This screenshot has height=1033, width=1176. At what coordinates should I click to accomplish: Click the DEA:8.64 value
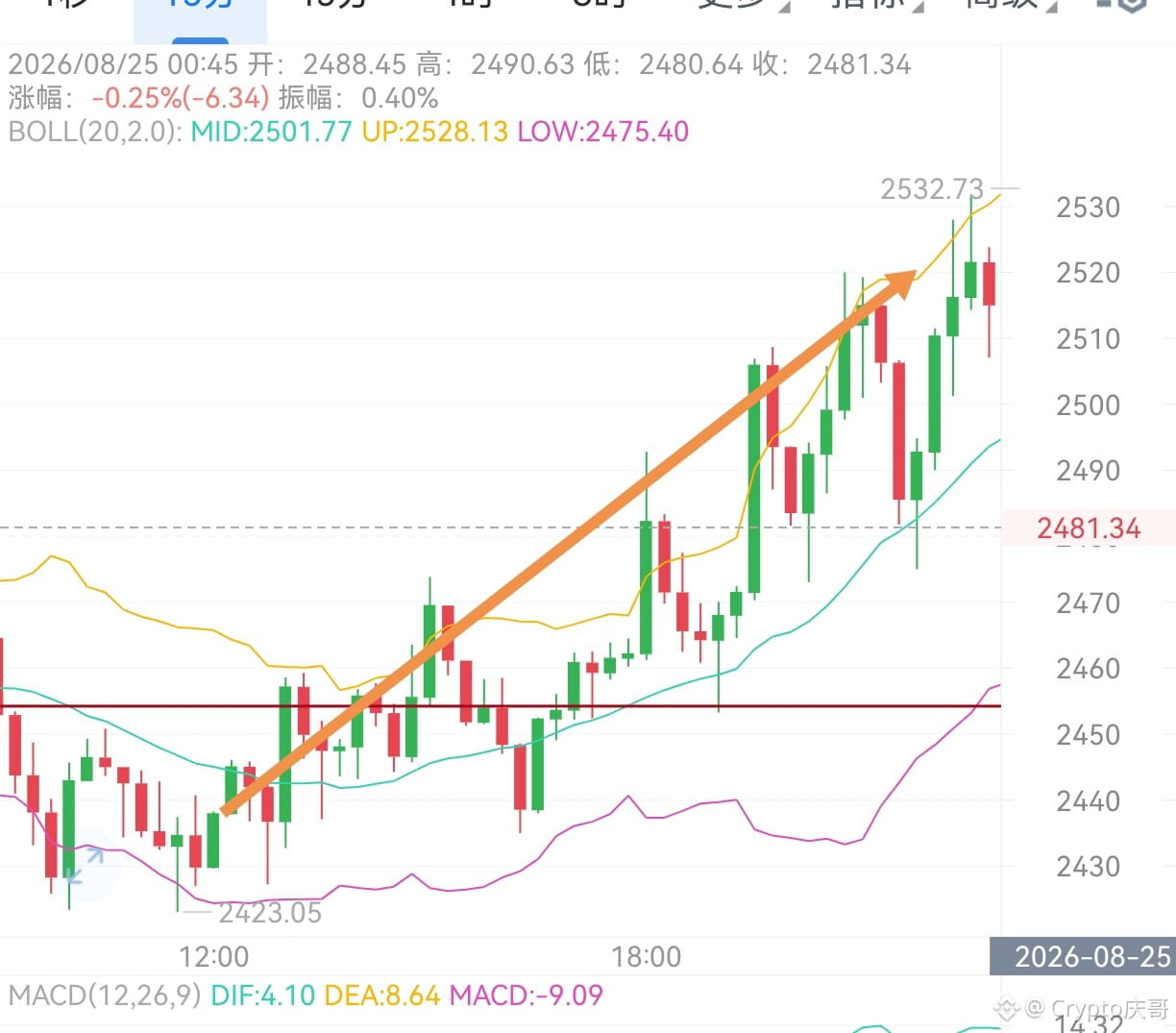point(382,995)
